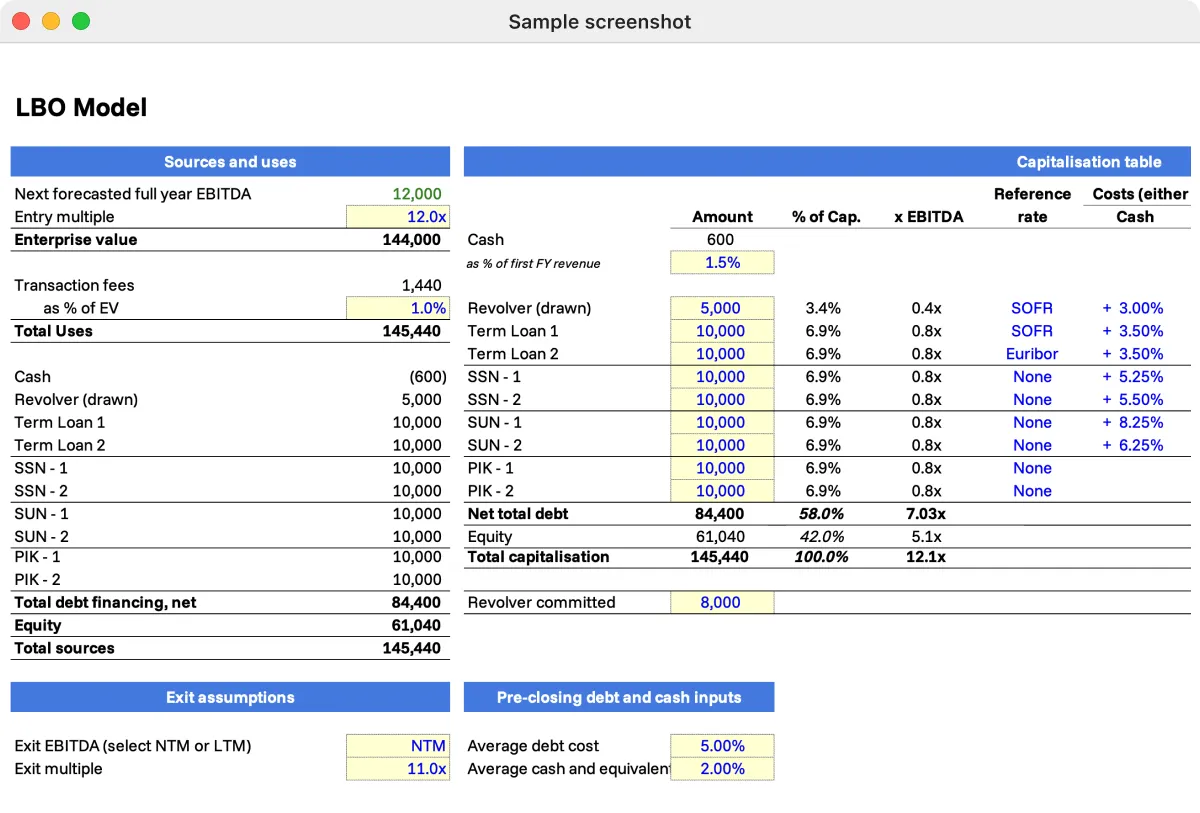The image size is (1200, 813).
Task: Select the Pre-closing debt and cash inputs header
Action: (x=618, y=697)
